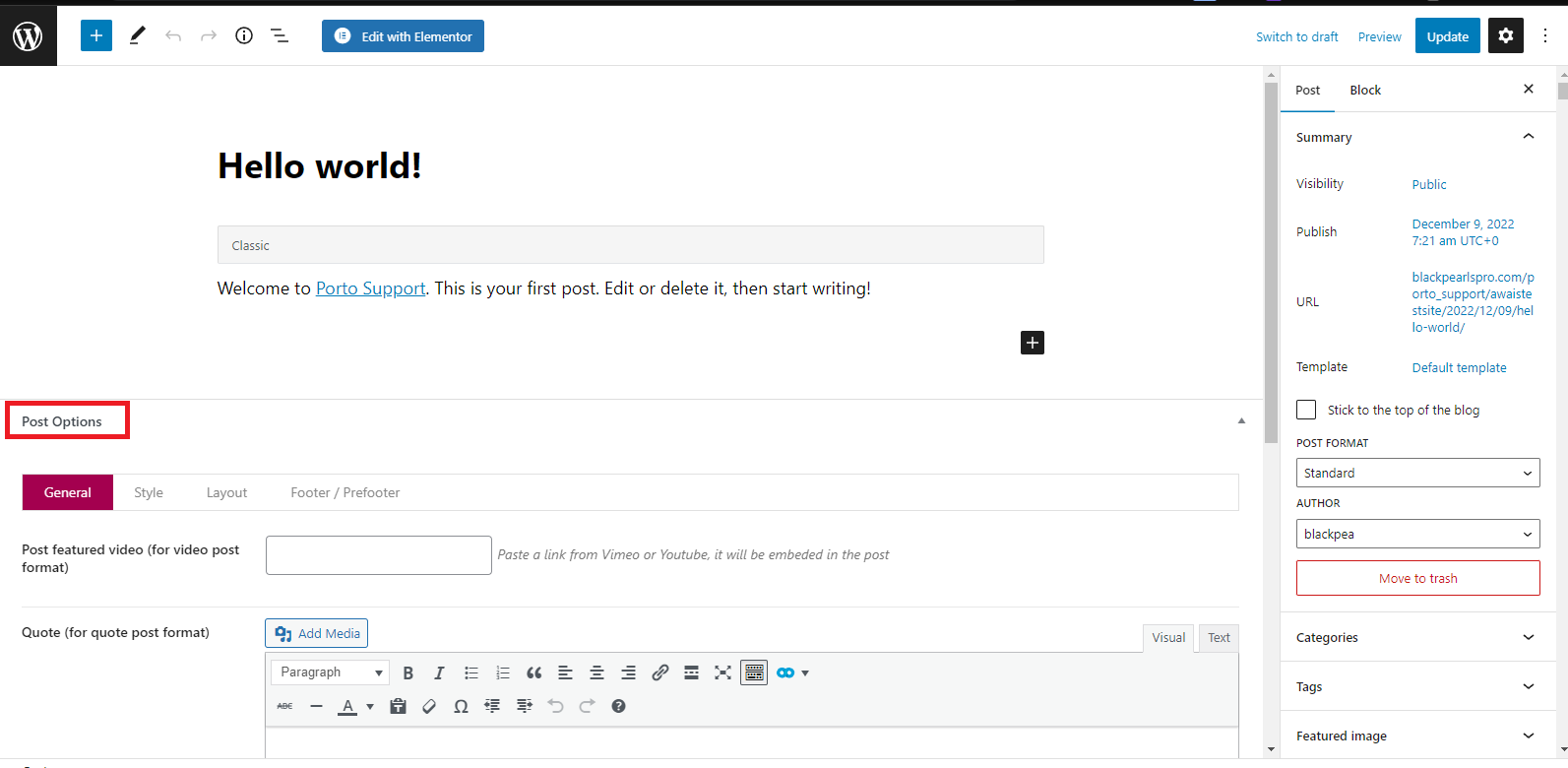Screen dimensions: 1568x768
Task: Click into the Post featured video field
Action: click(x=379, y=555)
